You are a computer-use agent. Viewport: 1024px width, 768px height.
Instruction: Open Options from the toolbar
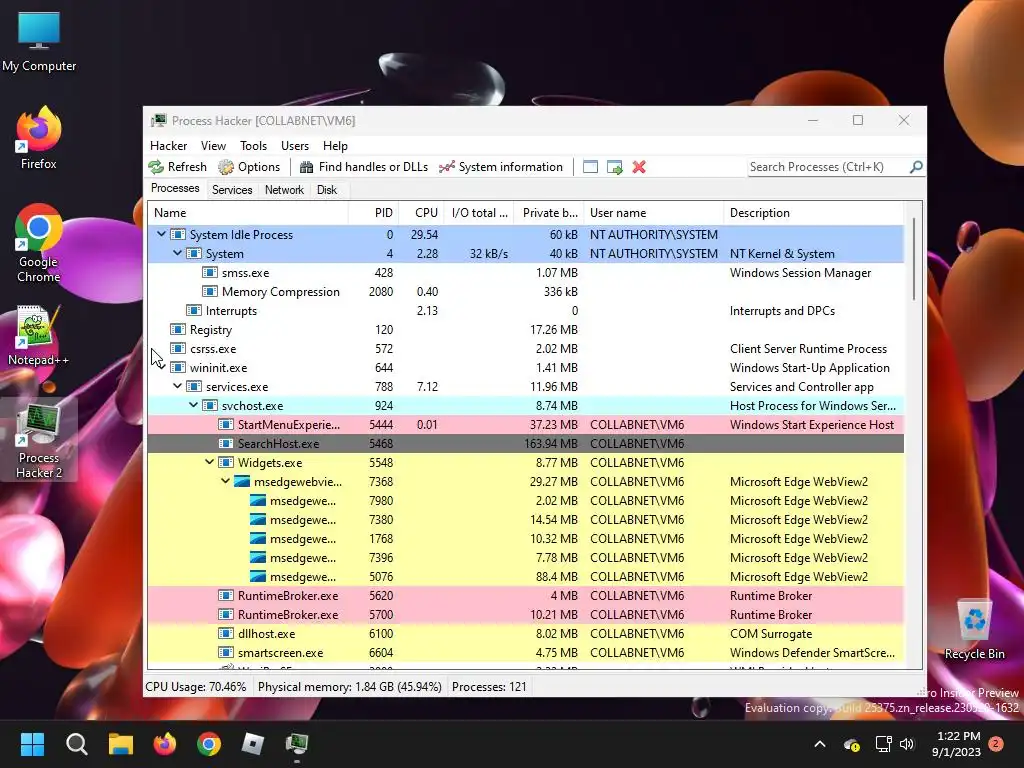coord(249,167)
